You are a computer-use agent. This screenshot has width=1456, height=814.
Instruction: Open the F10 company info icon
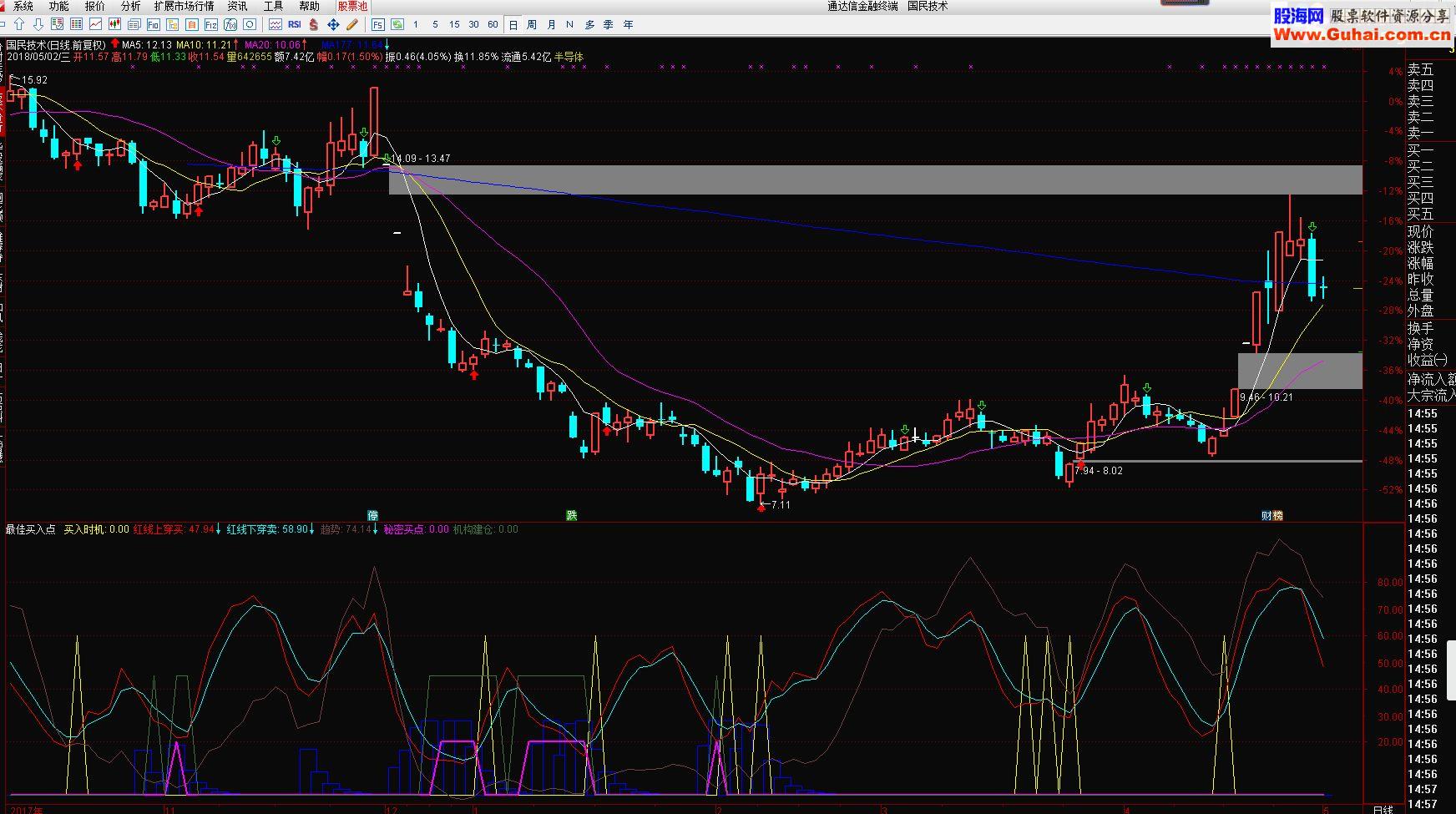[154, 24]
